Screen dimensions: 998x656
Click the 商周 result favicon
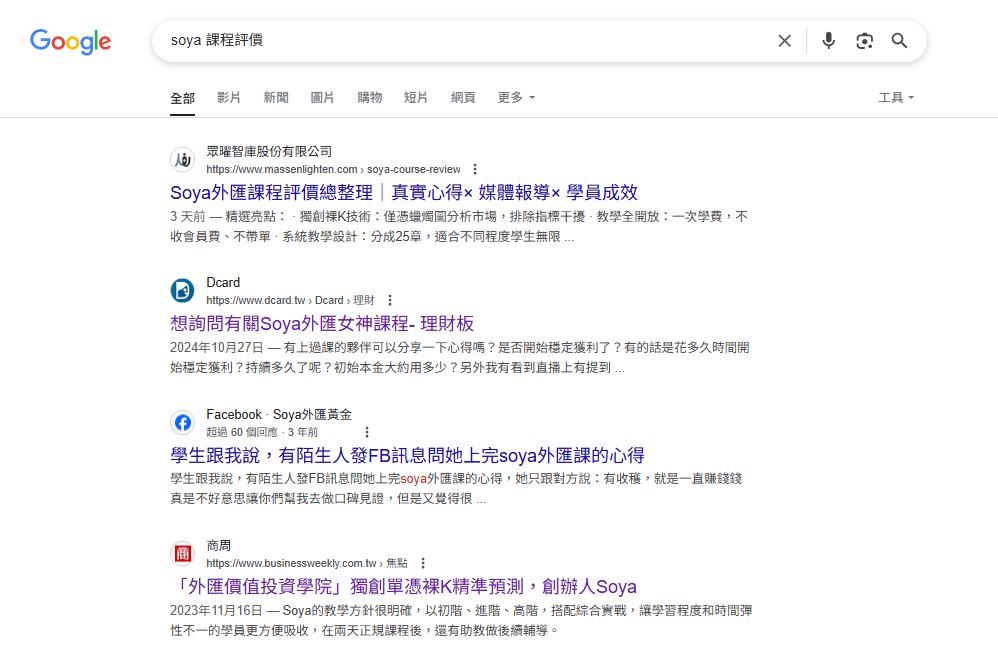pyautogui.click(x=183, y=554)
